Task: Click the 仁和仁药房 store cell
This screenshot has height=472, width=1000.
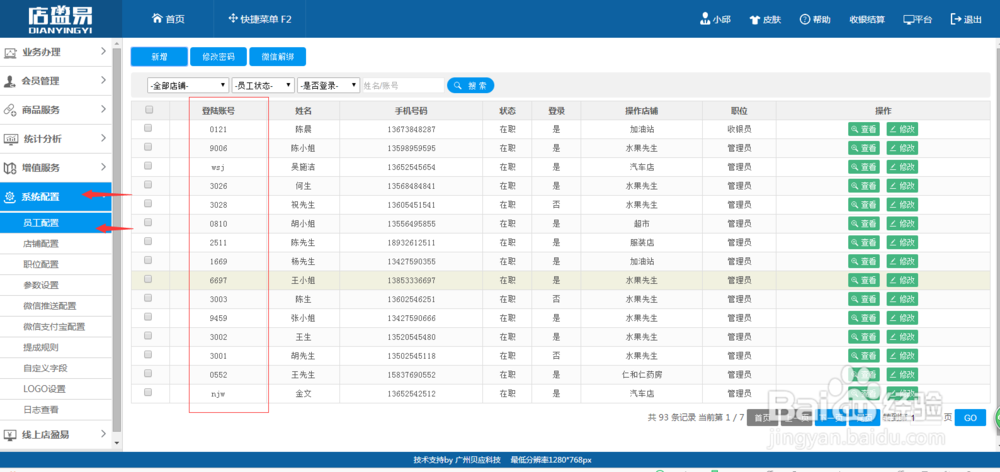Action: click(641, 374)
